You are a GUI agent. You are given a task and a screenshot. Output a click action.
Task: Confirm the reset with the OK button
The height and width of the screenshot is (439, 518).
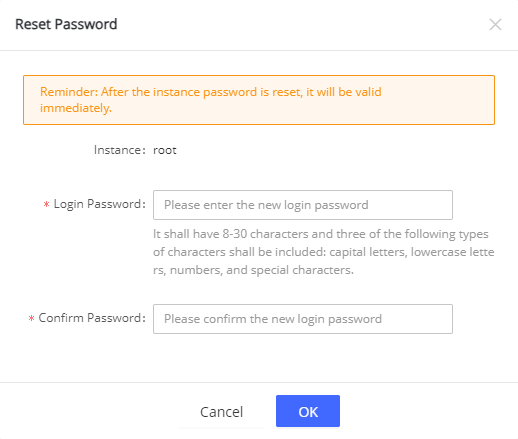point(308,411)
